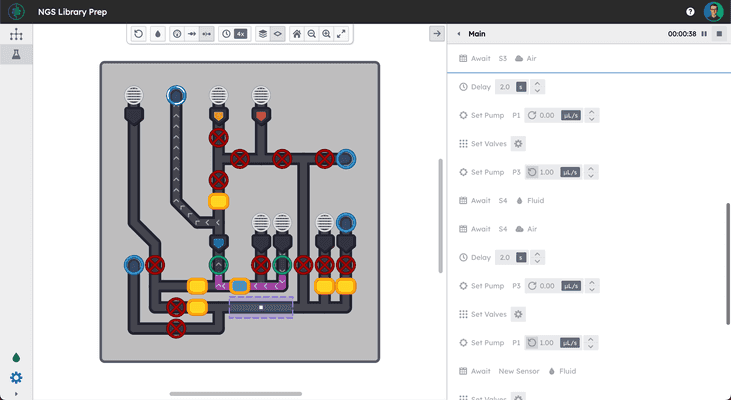Open the hierarchy diagram icon in sidebar

click(16, 34)
